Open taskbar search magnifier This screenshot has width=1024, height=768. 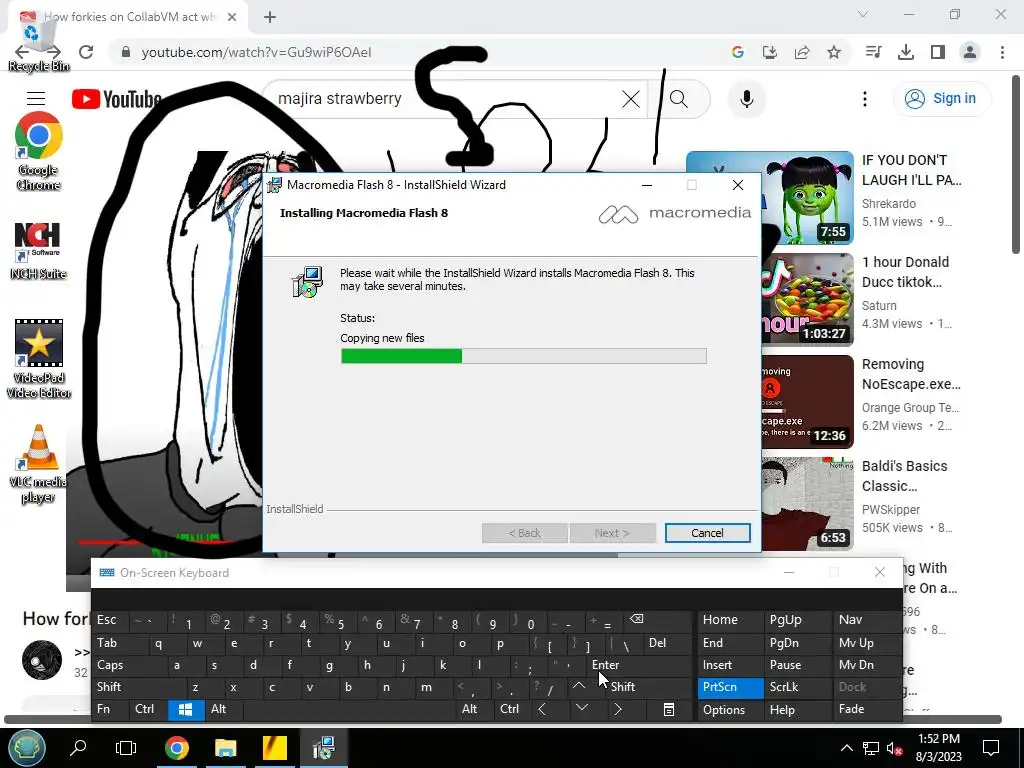[78, 748]
